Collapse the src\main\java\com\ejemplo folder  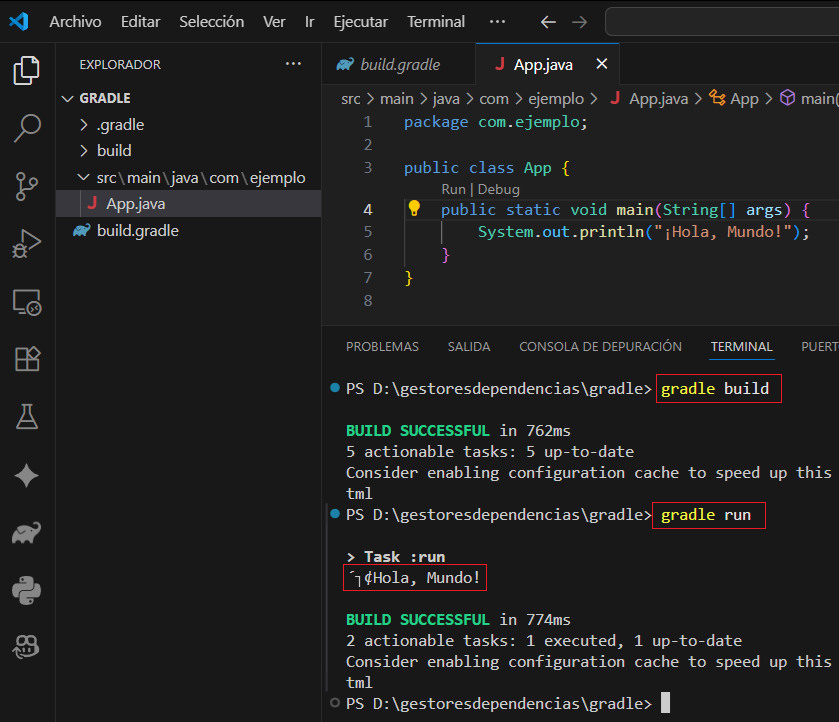coord(200,178)
